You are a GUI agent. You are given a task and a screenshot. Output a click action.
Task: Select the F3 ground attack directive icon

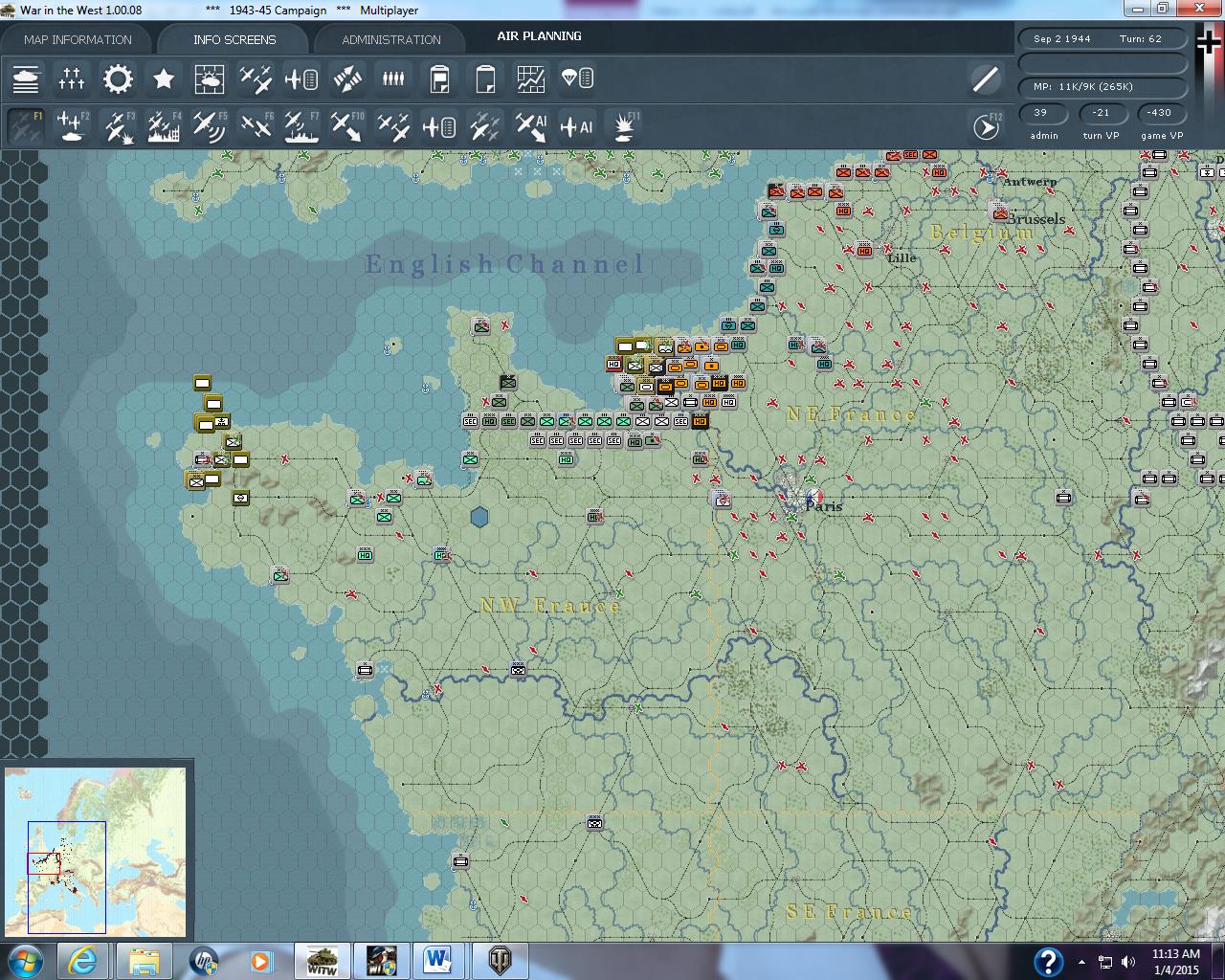point(118,126)
